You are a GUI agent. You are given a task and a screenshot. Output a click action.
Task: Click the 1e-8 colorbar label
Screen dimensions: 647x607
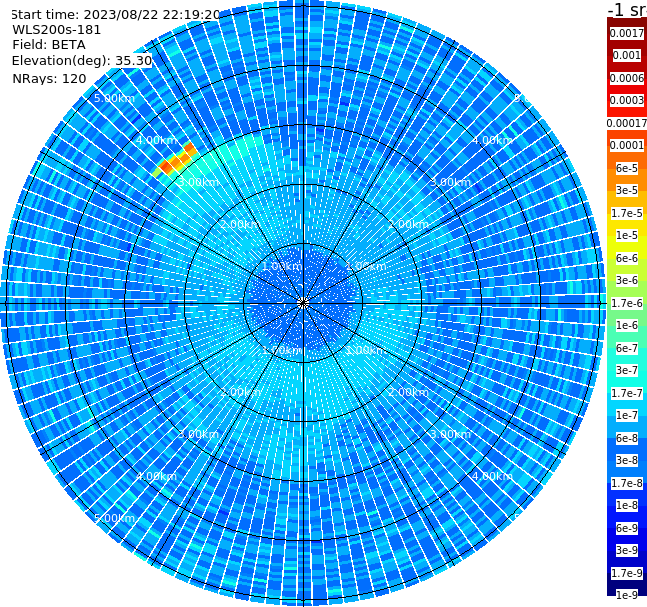[x=627, y=505]
